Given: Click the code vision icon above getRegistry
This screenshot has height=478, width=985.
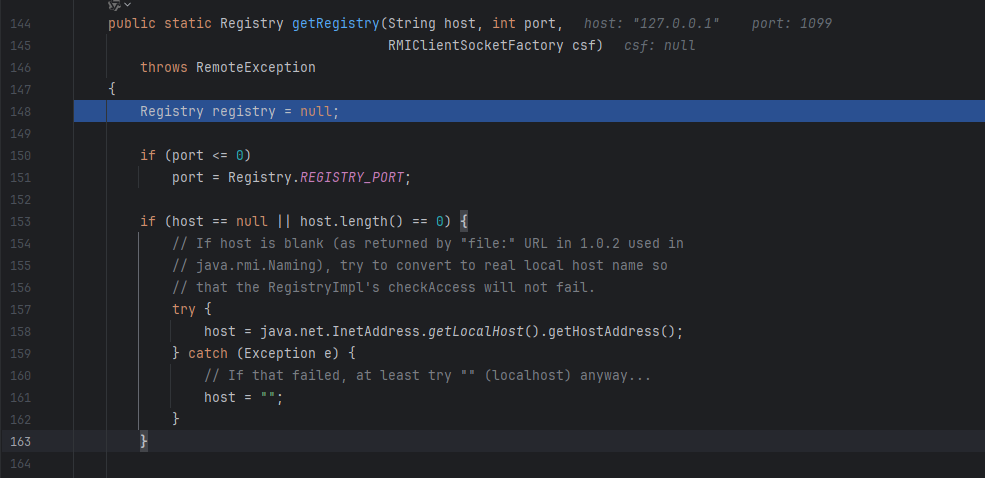Looking at the screenshot, I should pos(113,5).
